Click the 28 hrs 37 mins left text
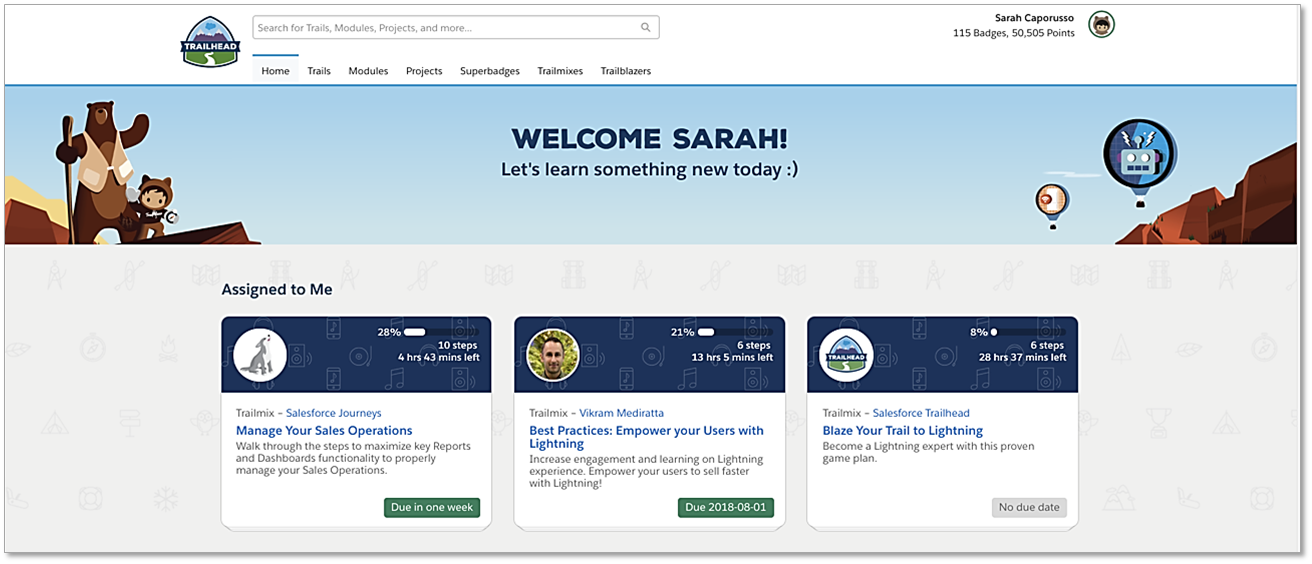The height and width of the screenshot is (564, 1312). 1023,358
